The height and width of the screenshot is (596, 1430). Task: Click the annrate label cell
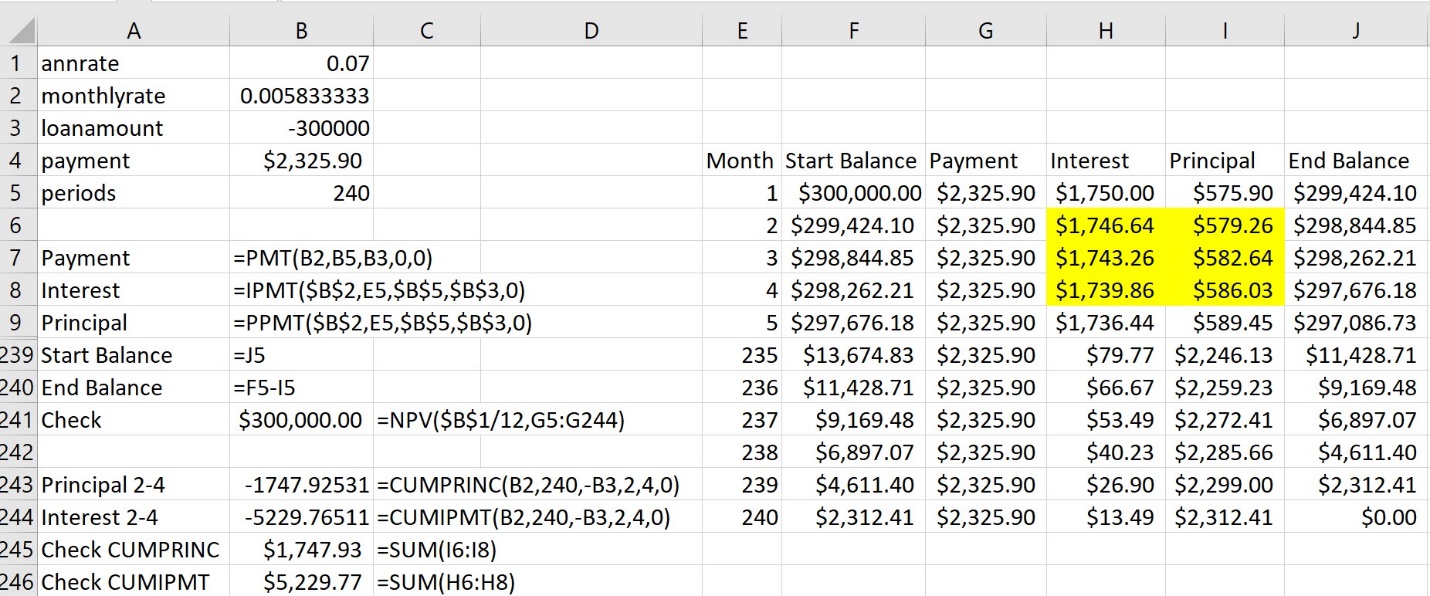[x=134, y=63]
